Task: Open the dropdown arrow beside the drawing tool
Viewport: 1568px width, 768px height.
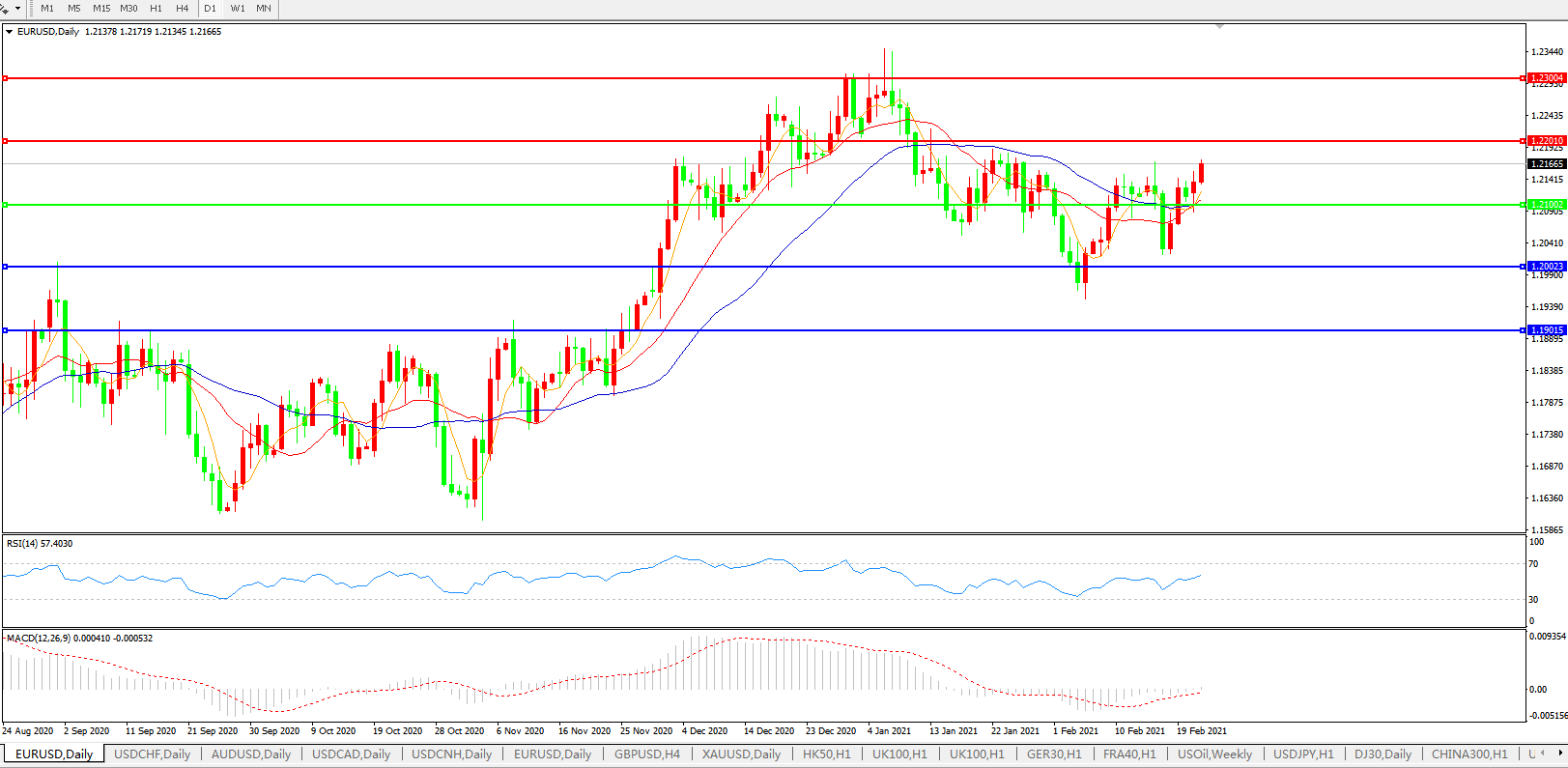Action: pos(17,9)
